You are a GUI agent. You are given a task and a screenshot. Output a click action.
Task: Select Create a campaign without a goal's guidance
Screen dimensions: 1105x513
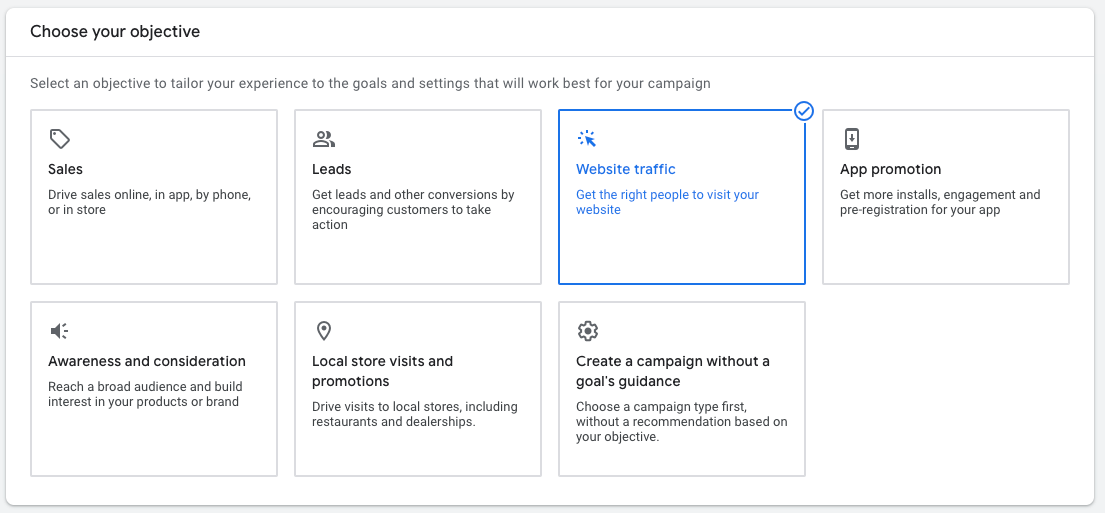click(681, 389)
